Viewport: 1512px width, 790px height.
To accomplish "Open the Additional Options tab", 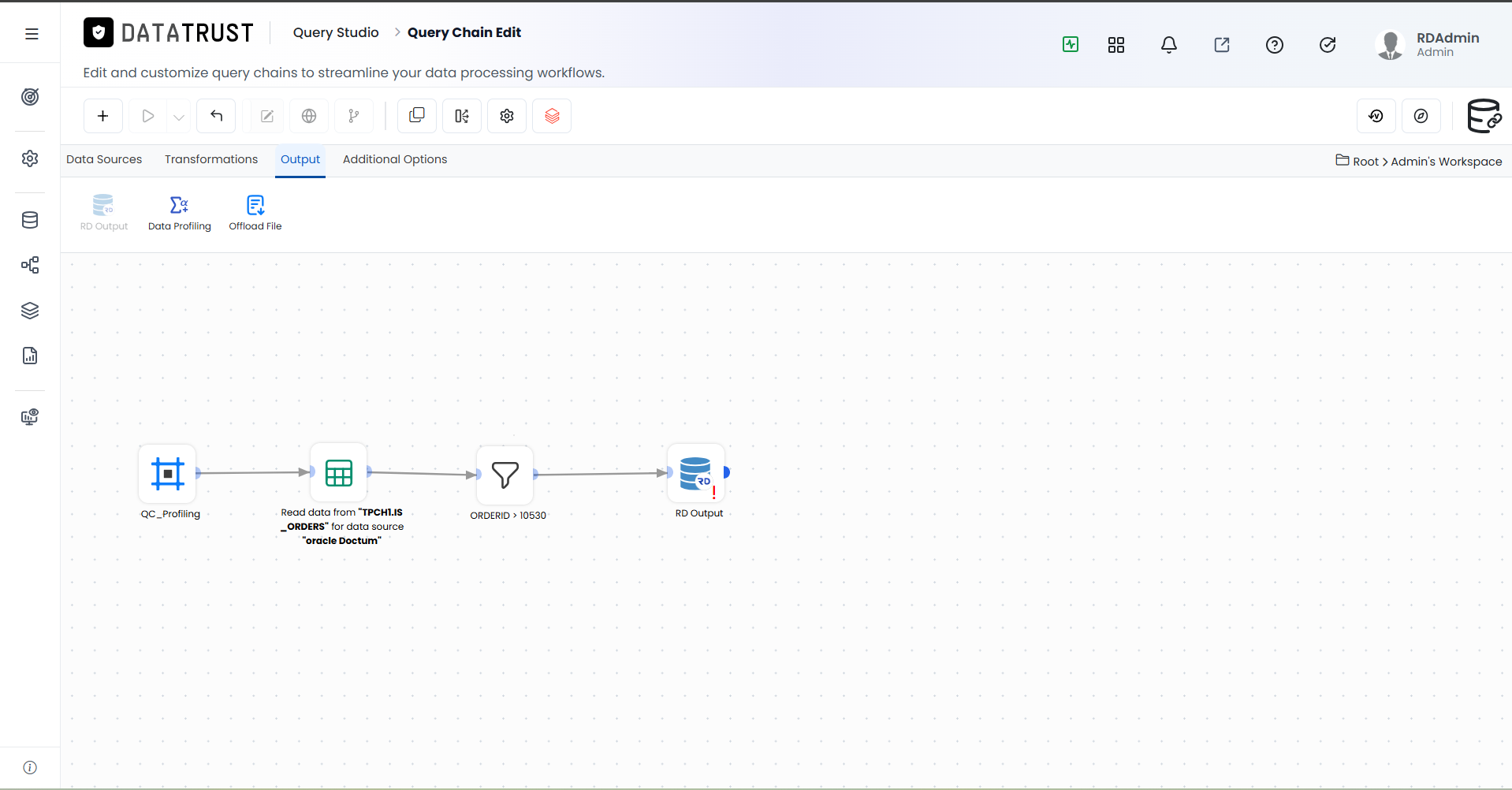I will click(395, 159).
